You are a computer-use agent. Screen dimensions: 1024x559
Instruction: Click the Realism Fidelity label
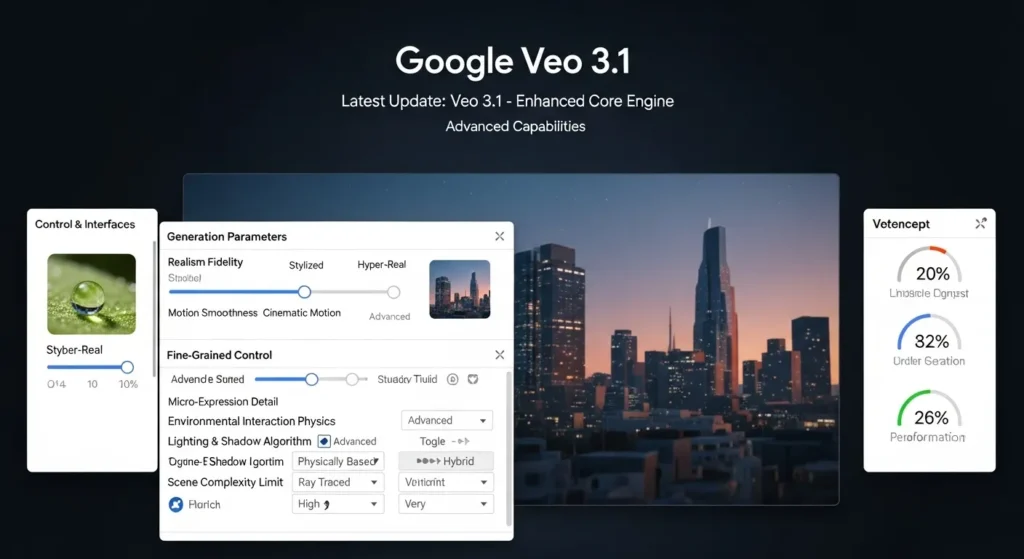pos(205,262)
